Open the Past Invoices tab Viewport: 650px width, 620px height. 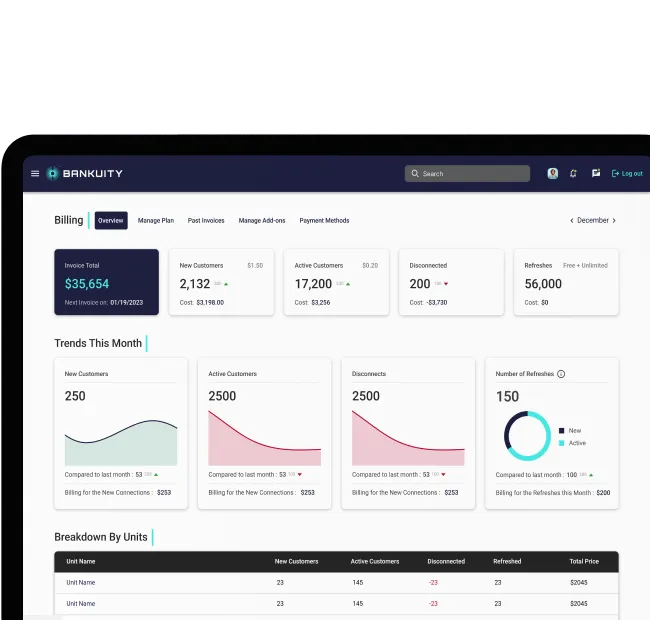point(206,221)
